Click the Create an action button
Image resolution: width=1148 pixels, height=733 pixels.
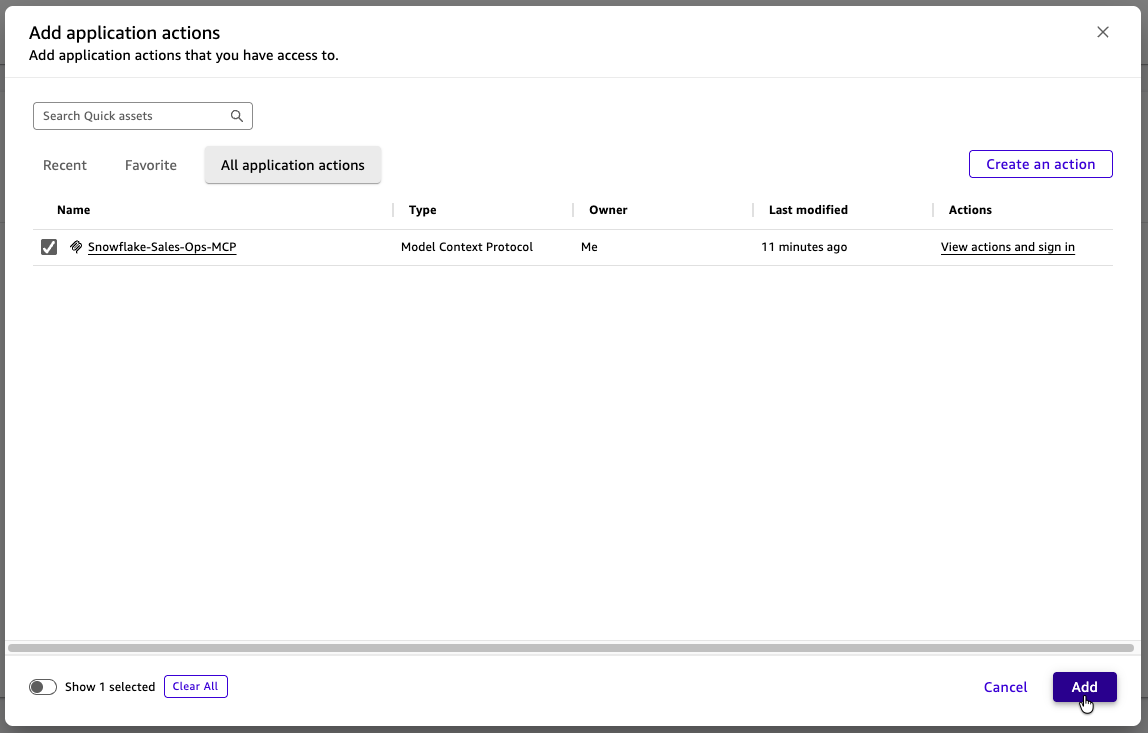[x=1040, y=164]
